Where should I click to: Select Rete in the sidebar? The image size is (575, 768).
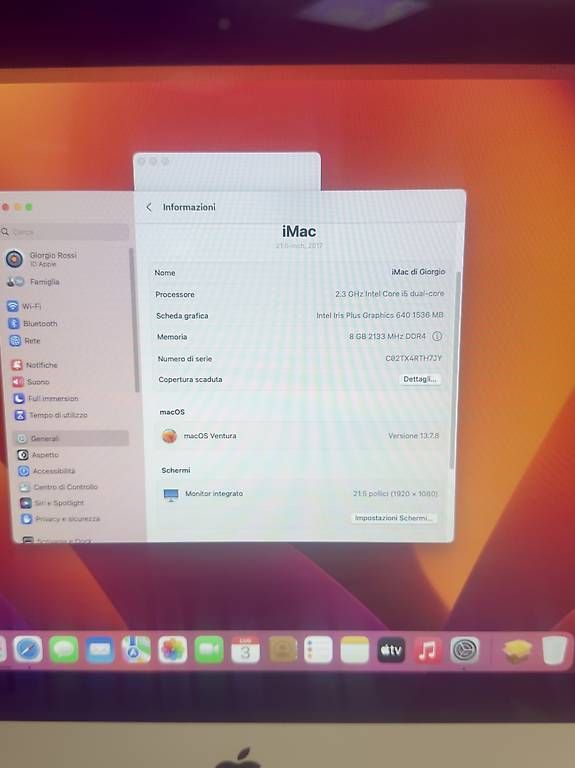point(25,341)
